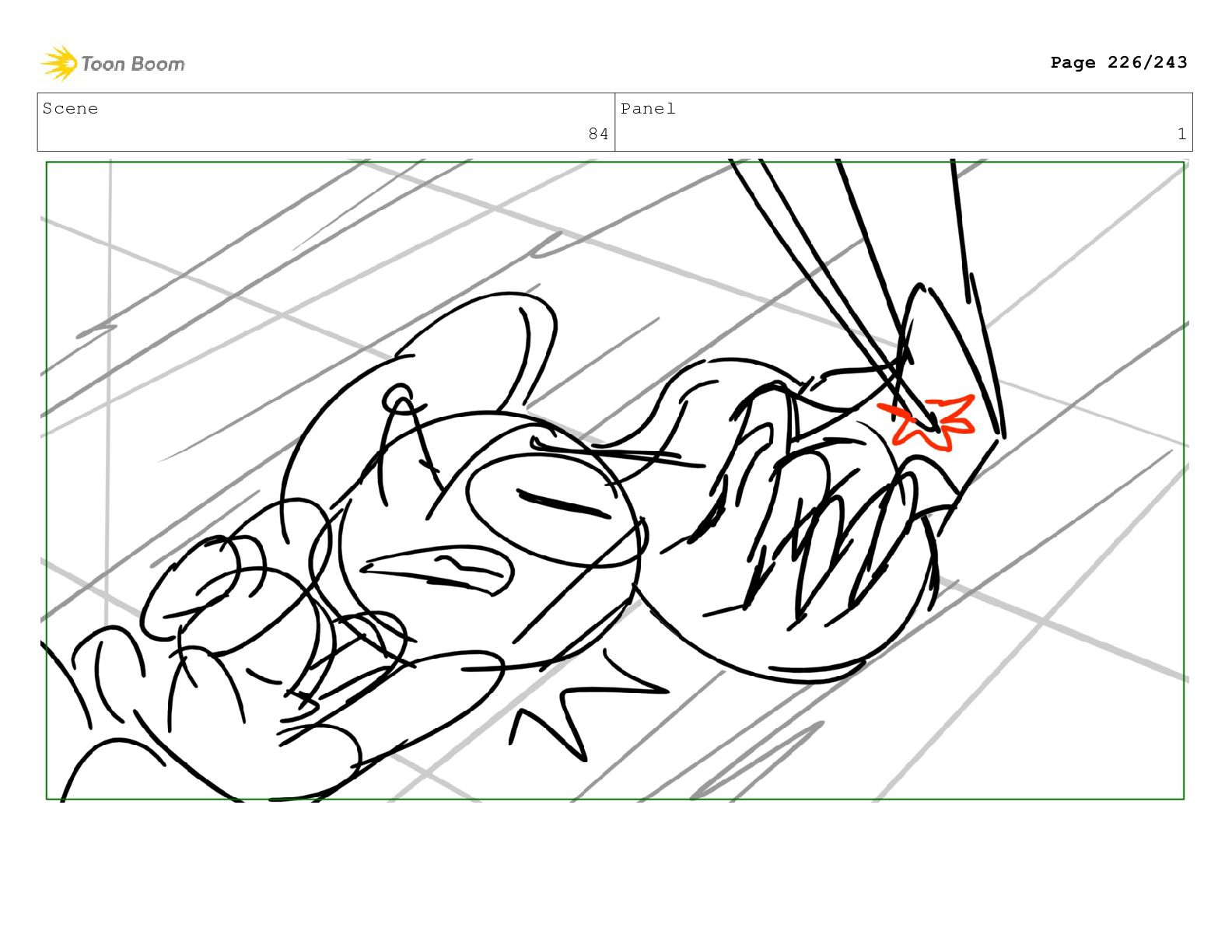Viewport: 1232px width, 952px height.
Task: Select the 'Page 226/243' text
Action: 1118,62
